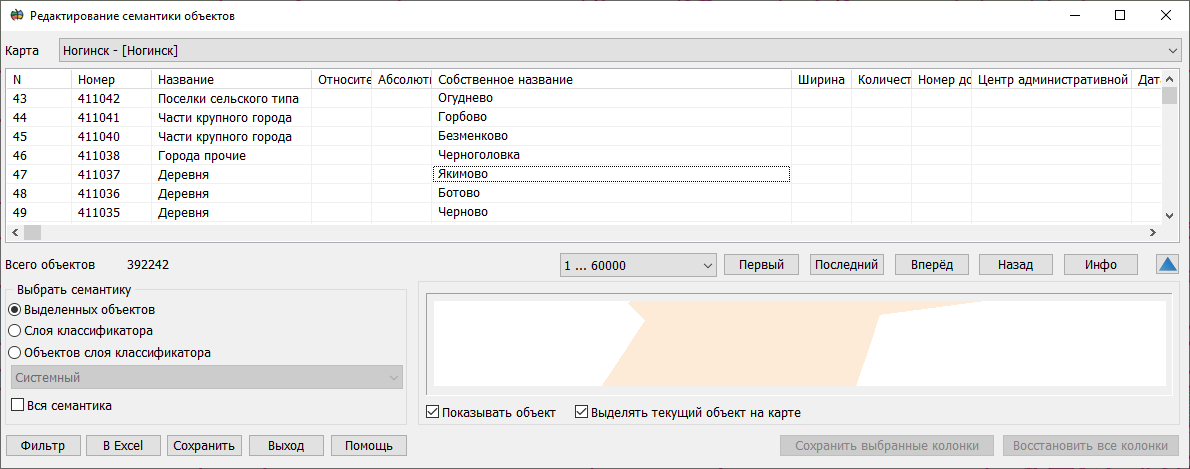Select the 'Огуднево' name cell
The width and height of the screenshot is (1190, 469).
tap(612, 99)
